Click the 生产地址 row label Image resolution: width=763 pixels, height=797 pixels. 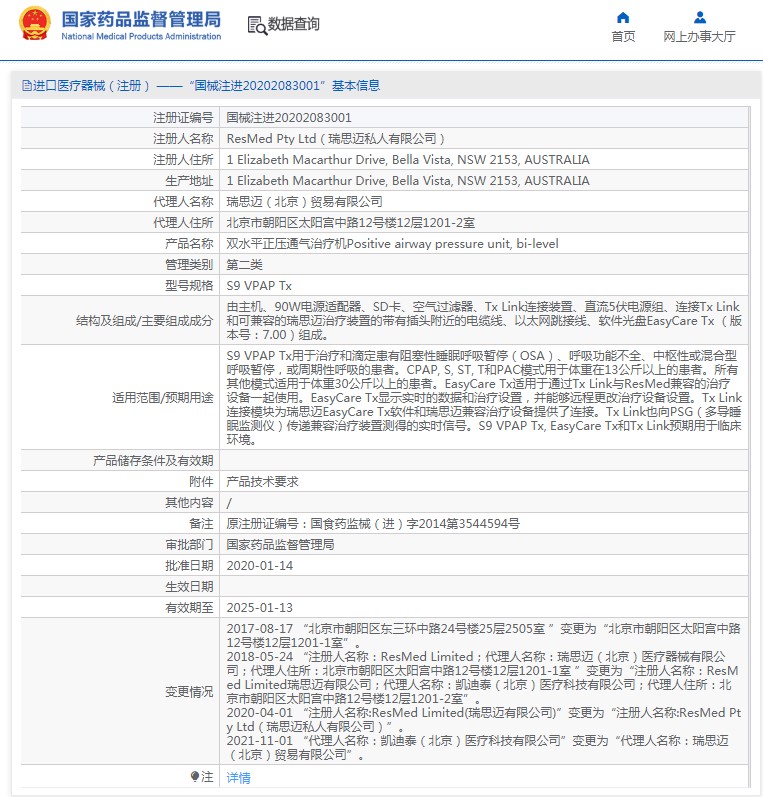pyautogui.click(x=189, y=180)
